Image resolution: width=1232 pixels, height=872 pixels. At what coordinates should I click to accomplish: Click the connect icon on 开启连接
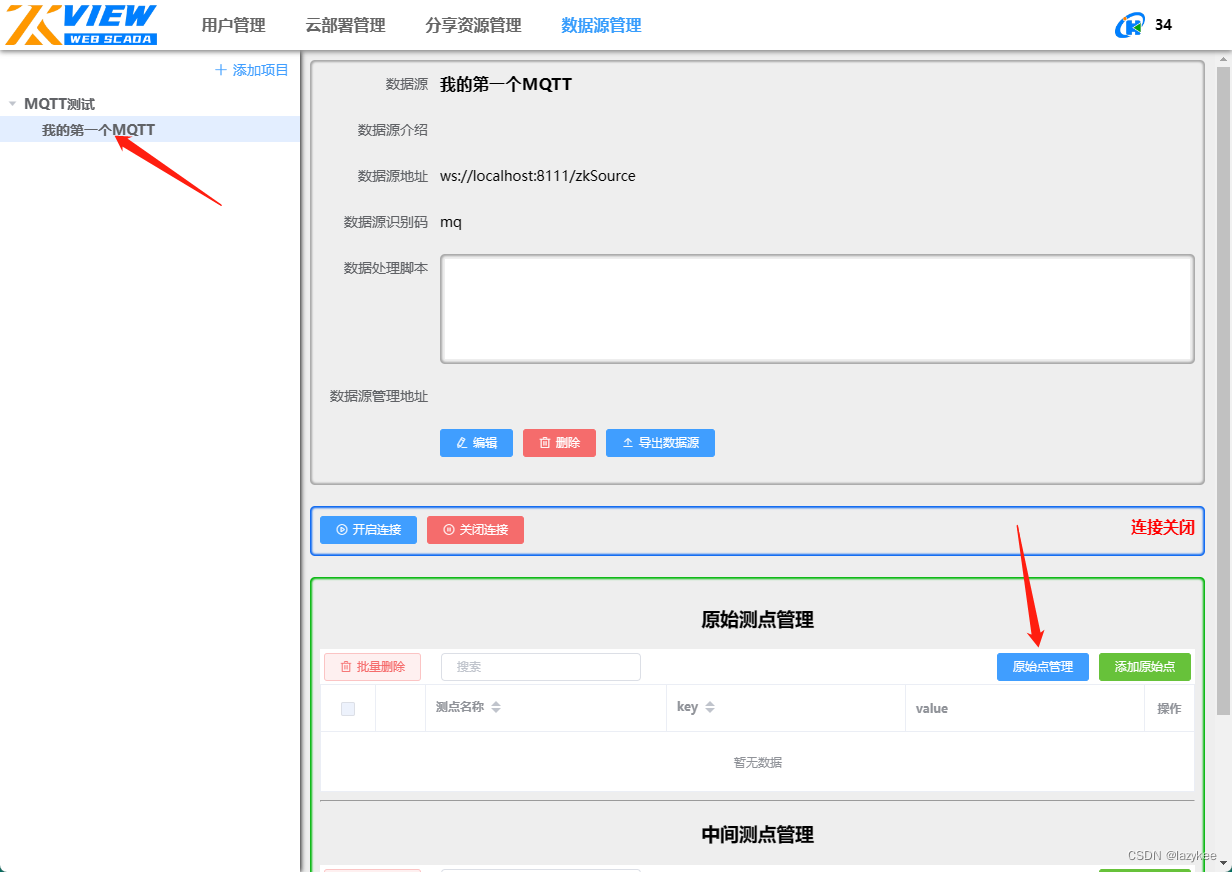[344, 530]
